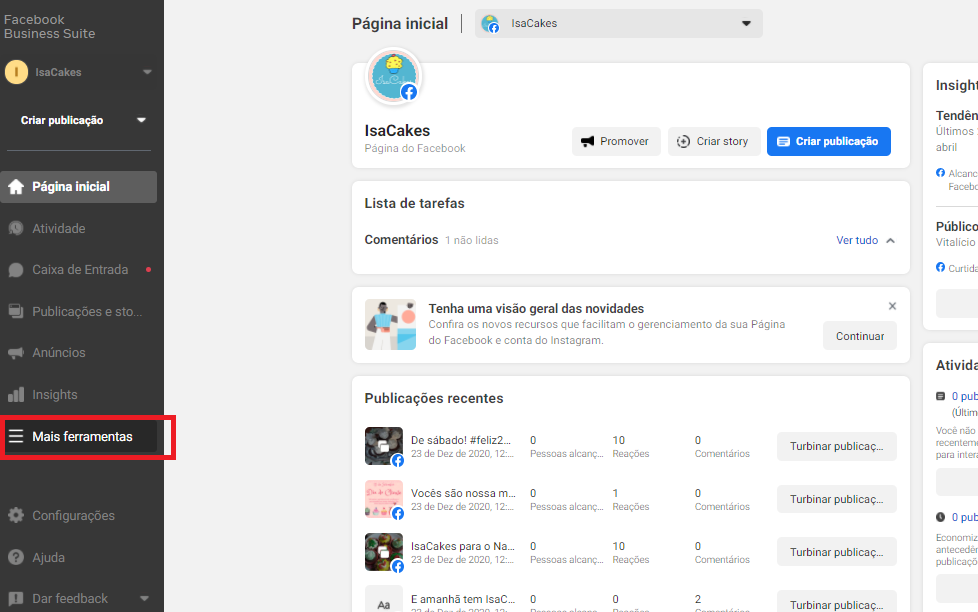The width and height of the screenshot is (978, 612).
Task: Click Continuar in the novidades banner
Action: click(859, 336)
